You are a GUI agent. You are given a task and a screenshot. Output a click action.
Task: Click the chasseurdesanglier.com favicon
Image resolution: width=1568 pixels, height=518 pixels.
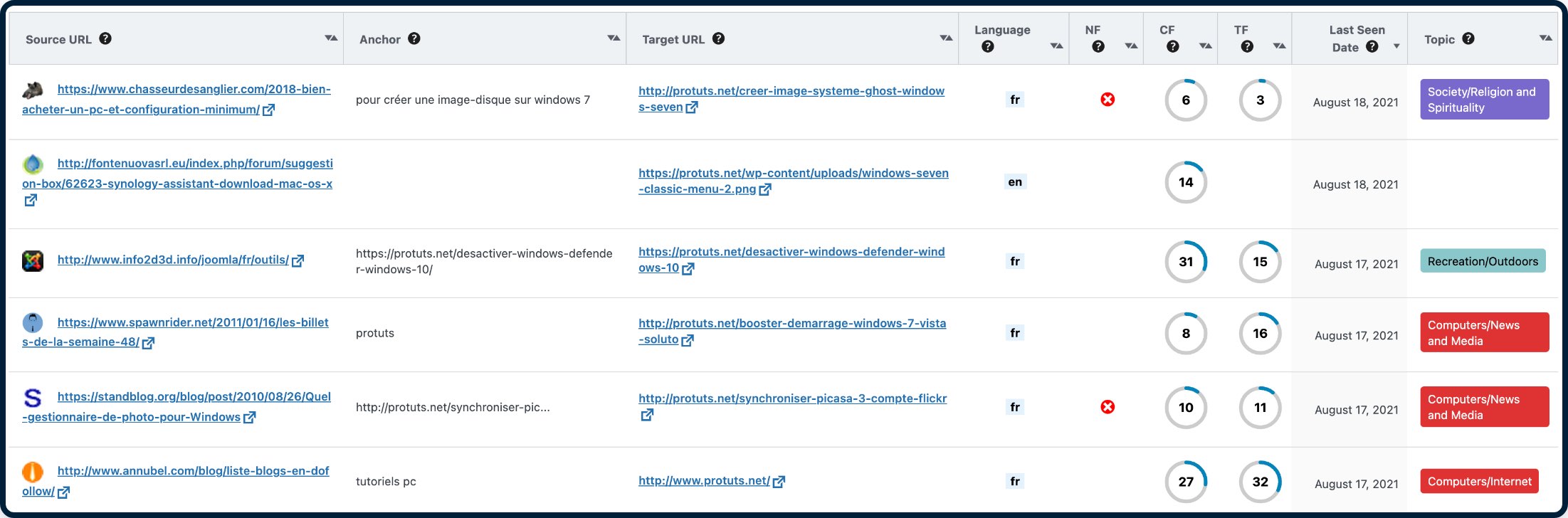tap(33, 90)
